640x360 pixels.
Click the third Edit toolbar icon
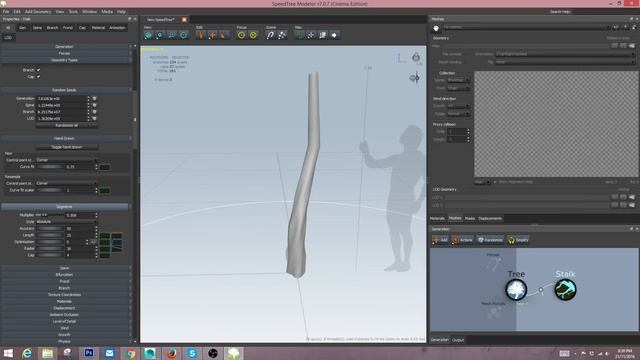(x=224, y=35)
